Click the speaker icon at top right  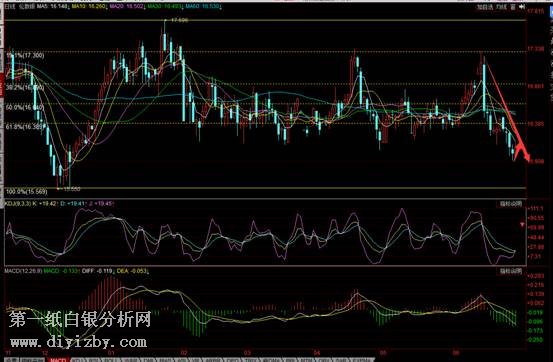pos(522,7)
